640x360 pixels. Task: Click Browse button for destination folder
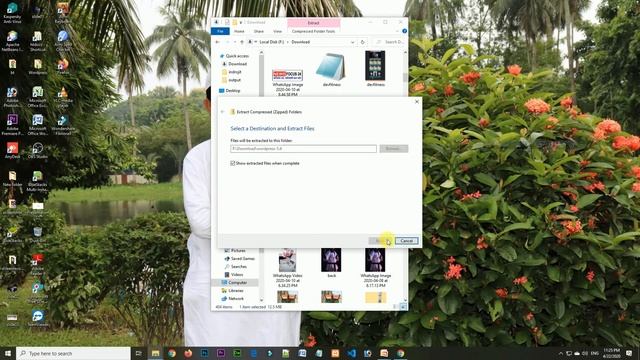point(394,149)
